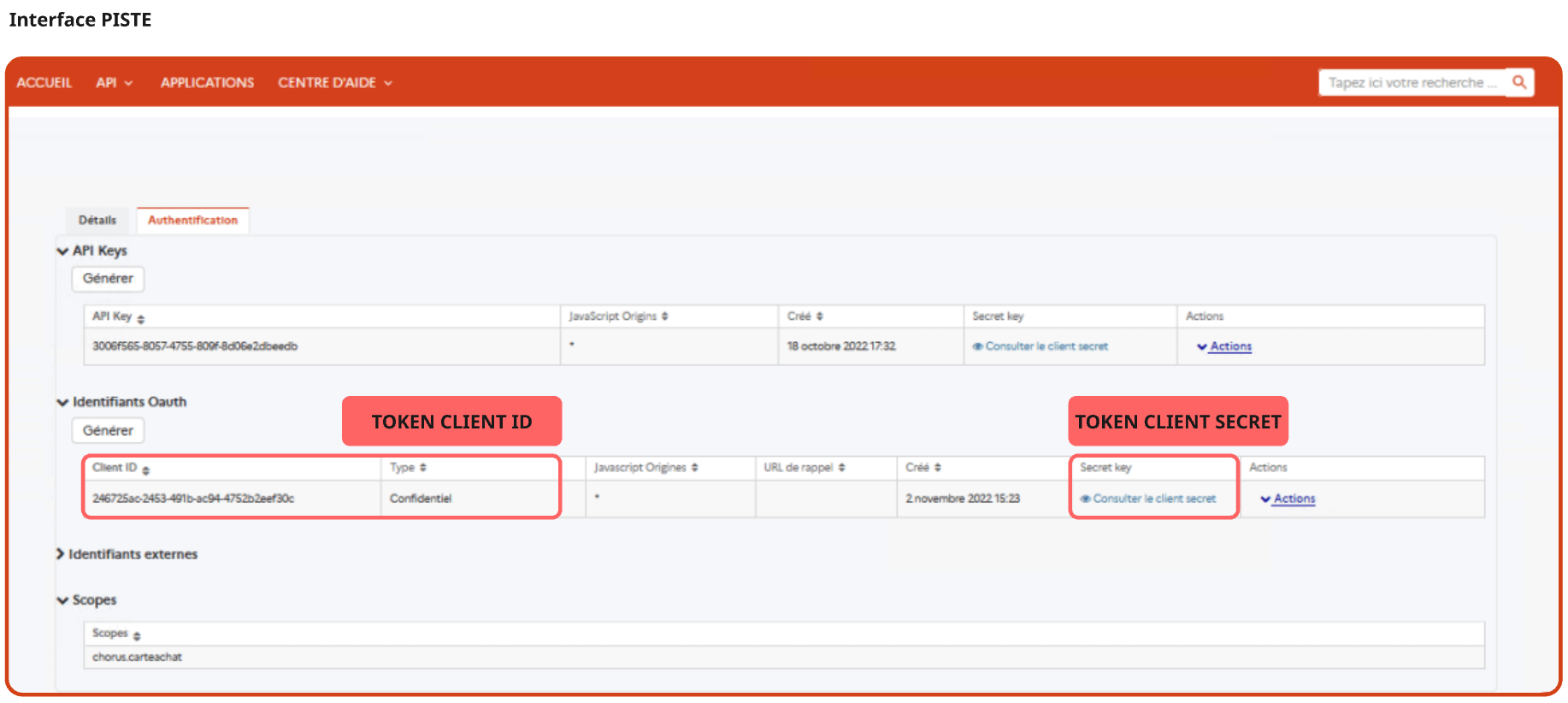Sort Oauth table by Type
The width and height of the screenshot is (1568, 703).
coord(423,468)
